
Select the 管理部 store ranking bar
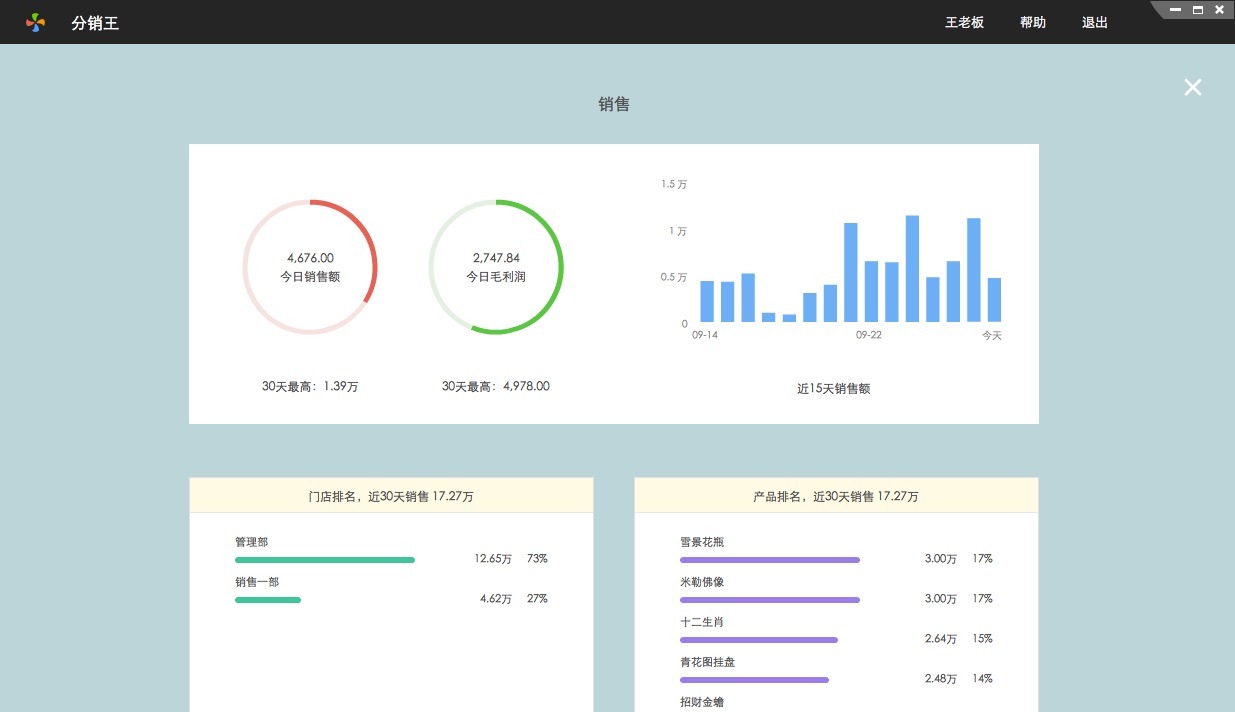pyautogui.click(x=324, y=560)
